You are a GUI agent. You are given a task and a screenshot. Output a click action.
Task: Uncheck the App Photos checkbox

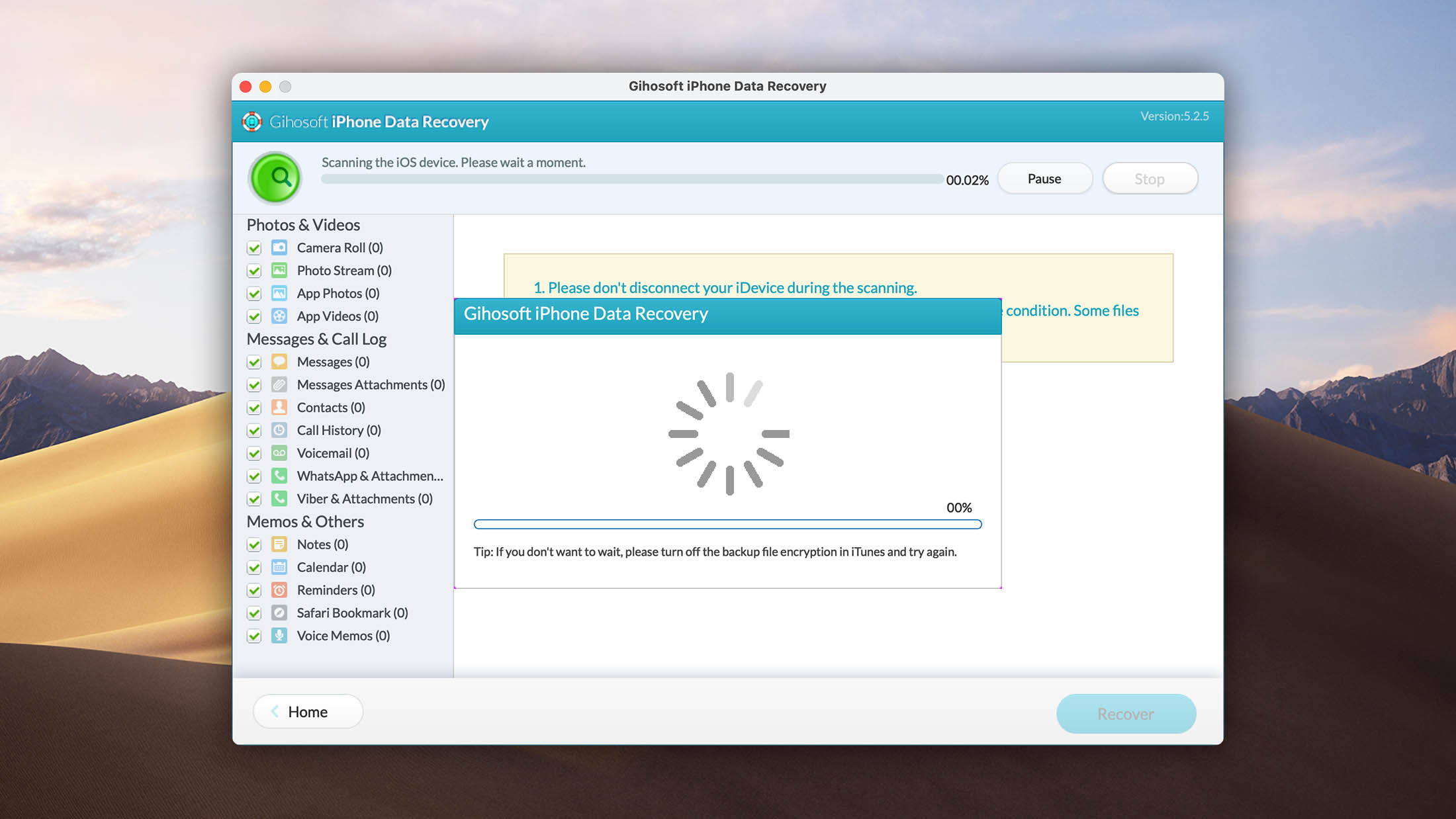[254, 294]
